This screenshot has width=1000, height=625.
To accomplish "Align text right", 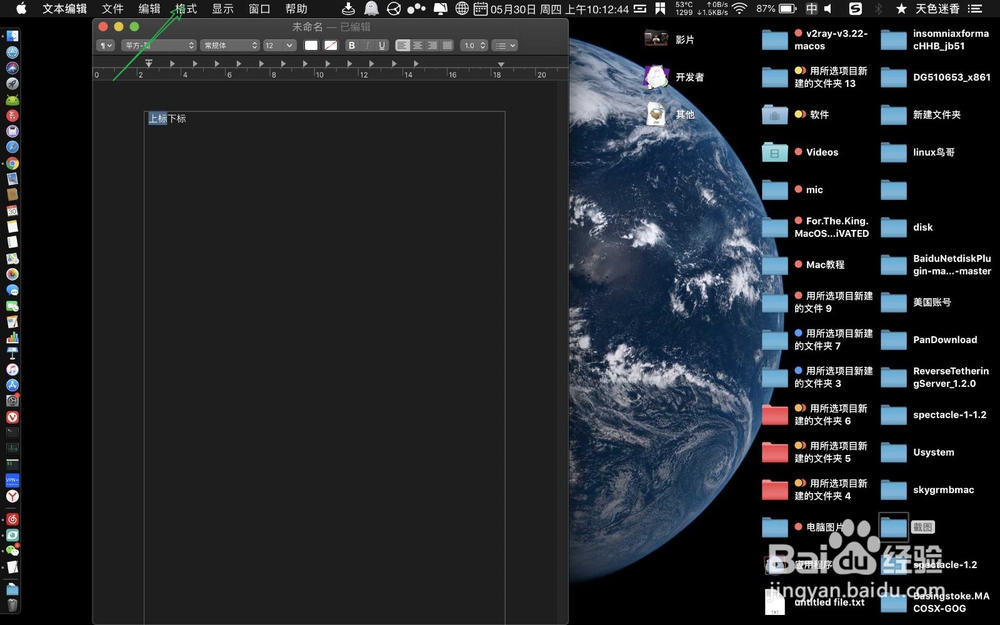I will click(432, 45).
